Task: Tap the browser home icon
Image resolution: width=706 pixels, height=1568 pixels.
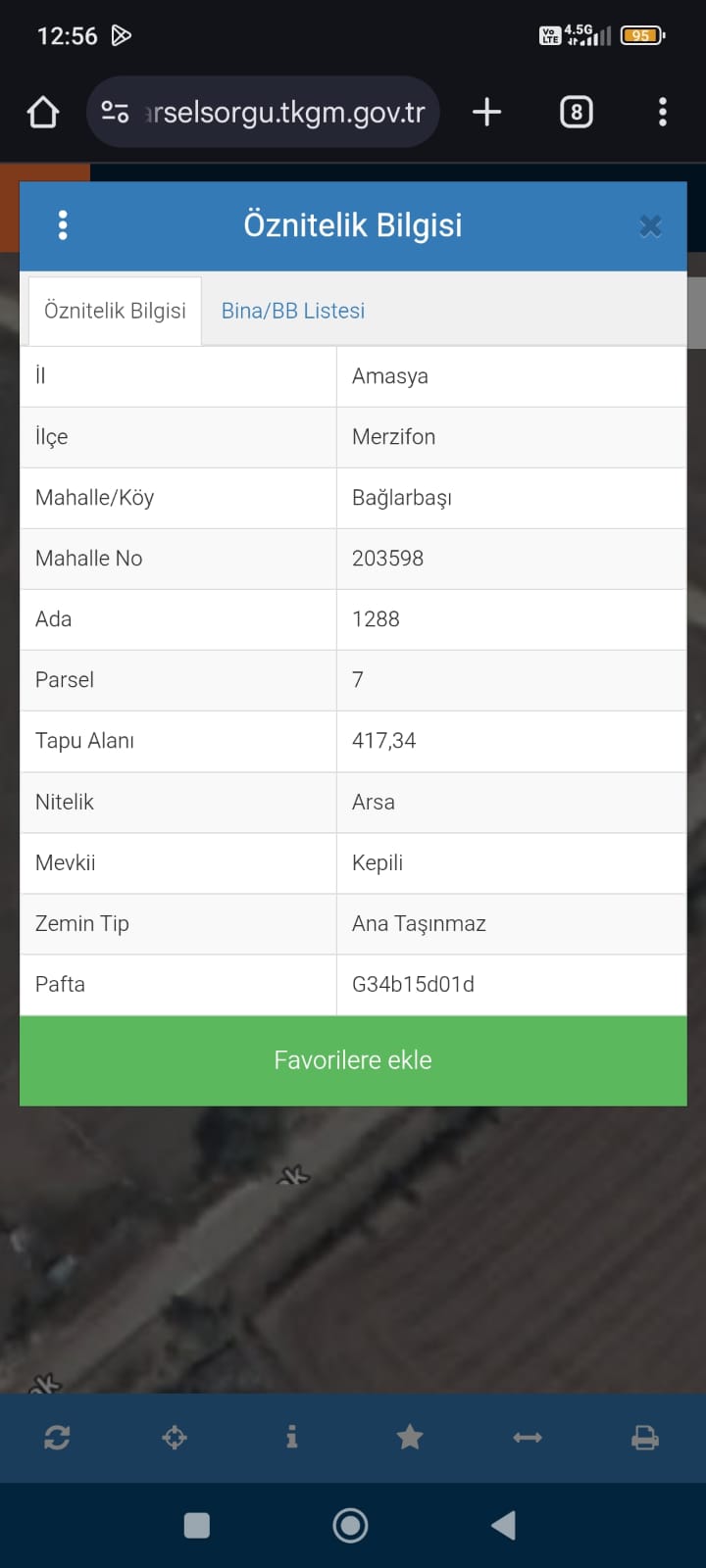Action: click(43, 113)
